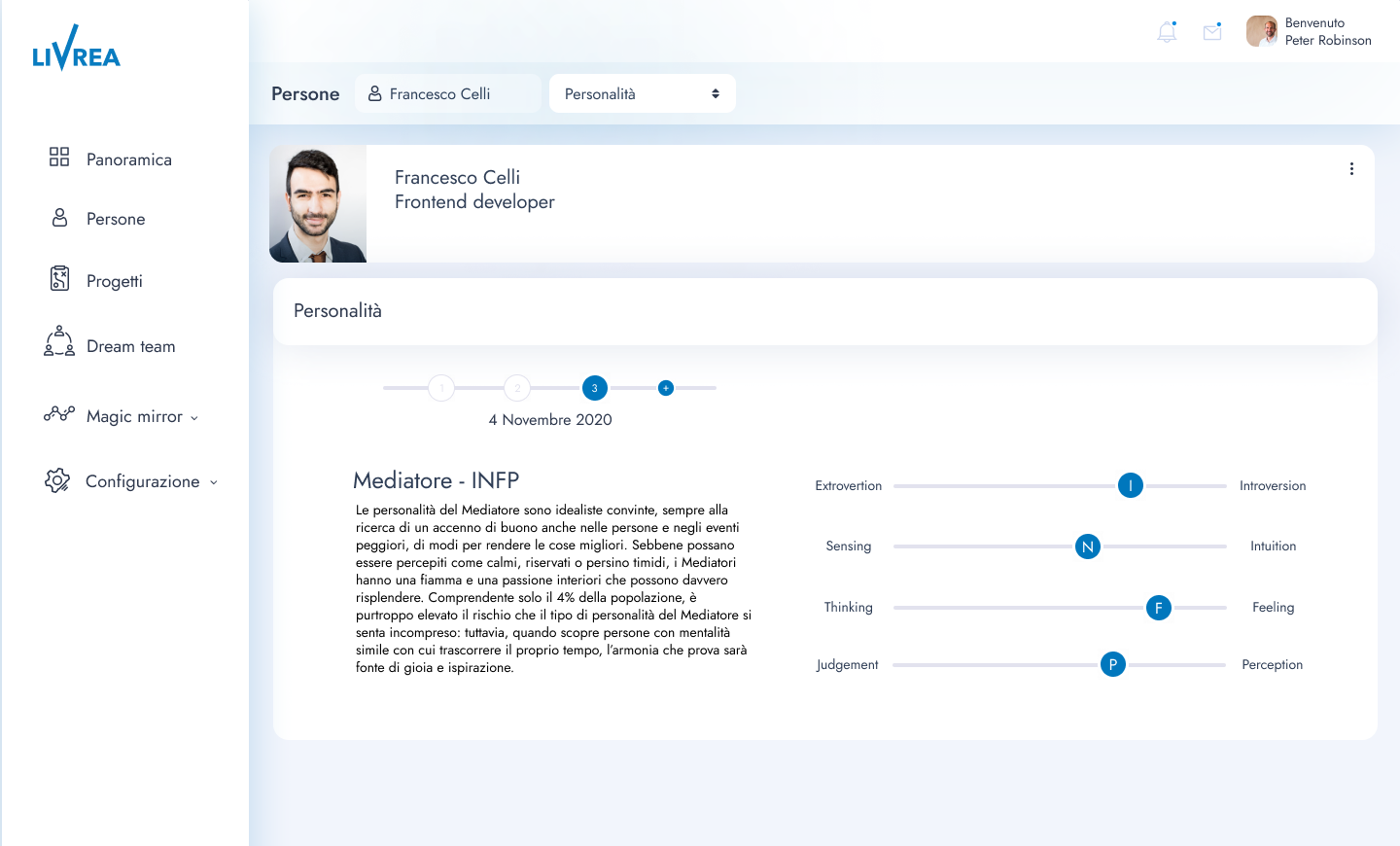Open the Personalità dropdown
Viewport: 1400px width, 846px height.
coord(643,93)
